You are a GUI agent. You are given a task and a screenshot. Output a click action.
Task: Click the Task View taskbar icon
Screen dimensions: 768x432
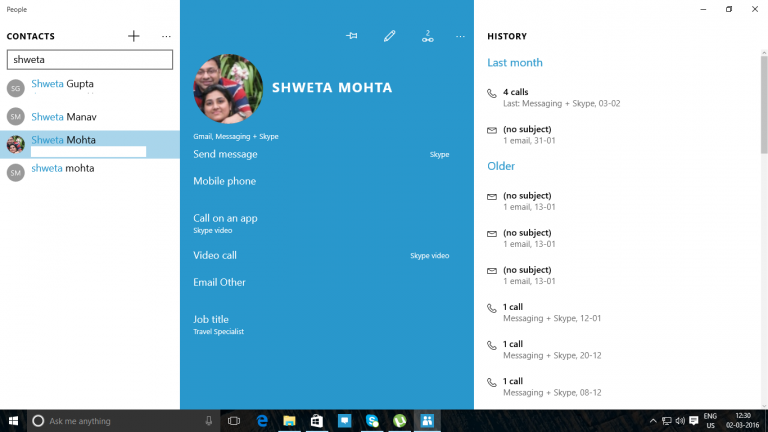pos(235,421)
